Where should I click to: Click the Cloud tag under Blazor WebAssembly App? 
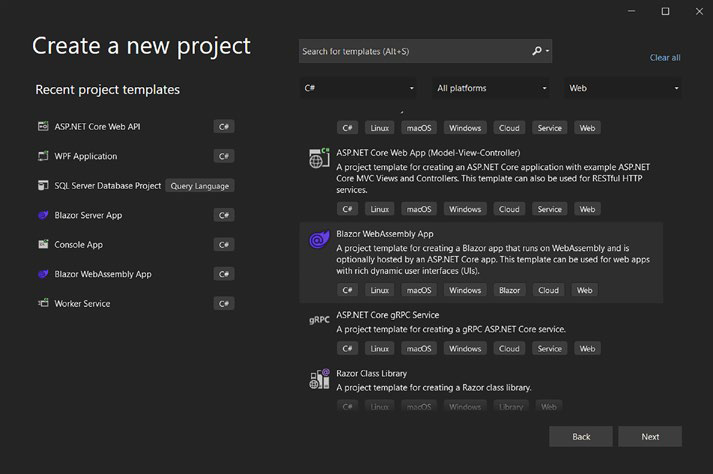coord(548,290)
